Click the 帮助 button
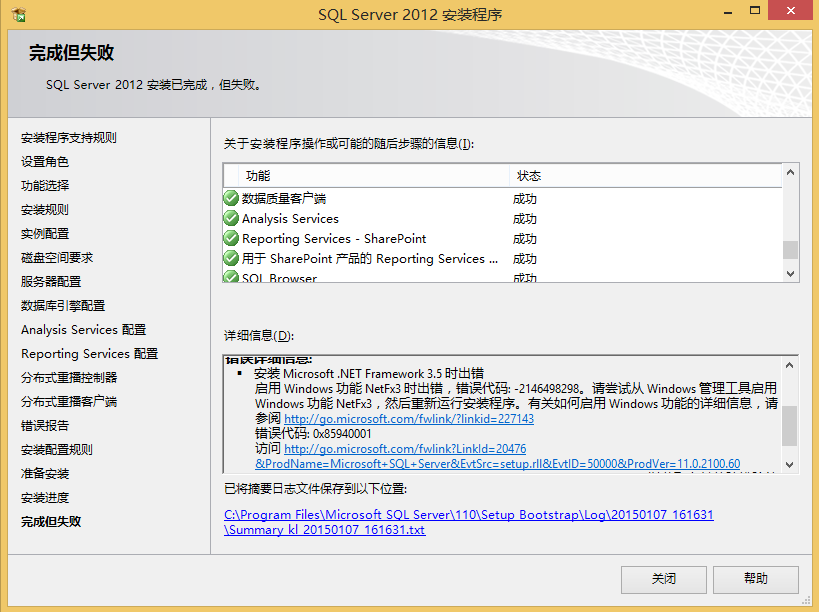 pos(755,579)
